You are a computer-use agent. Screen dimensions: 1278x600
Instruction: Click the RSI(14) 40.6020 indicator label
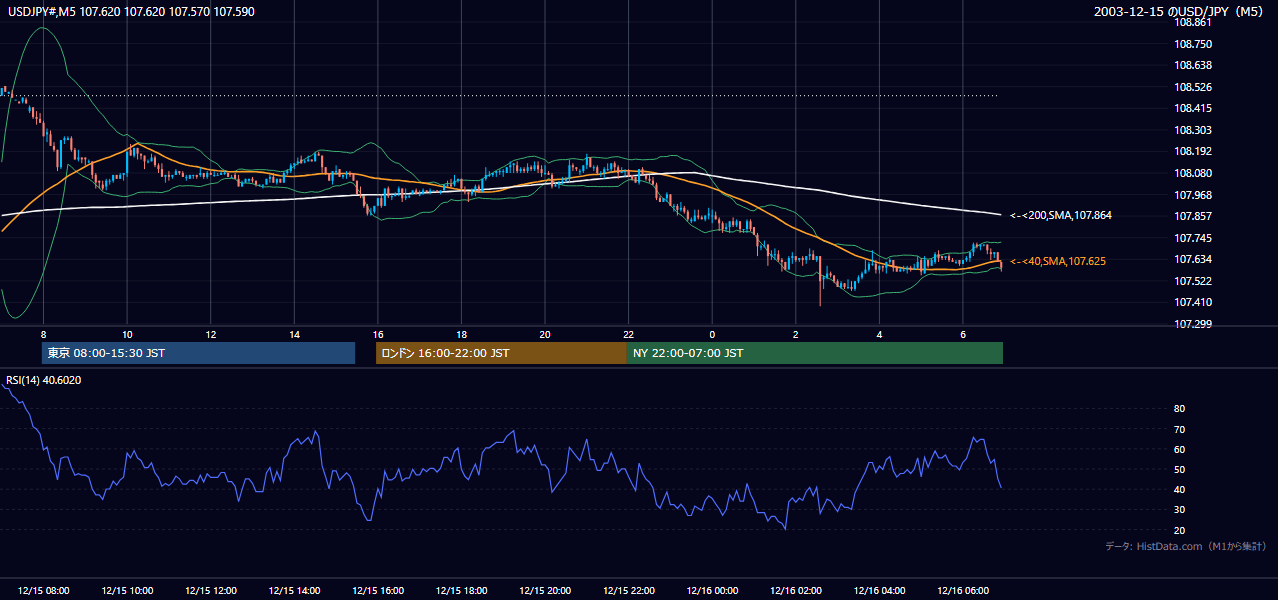[x=44, y=380]
